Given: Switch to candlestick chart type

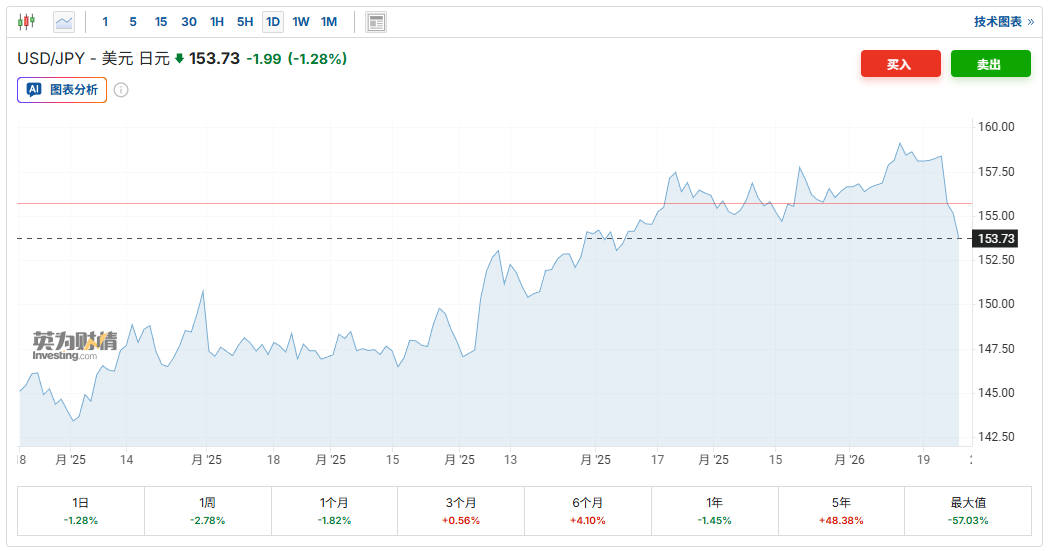Looking at the screenshot, I should click(26, 21).
